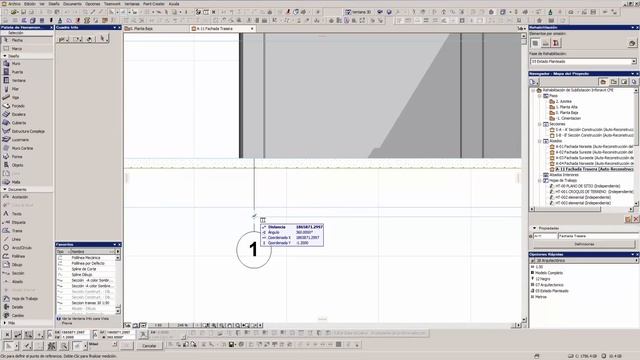Collapse the Secciones tree node

[540, 124]
